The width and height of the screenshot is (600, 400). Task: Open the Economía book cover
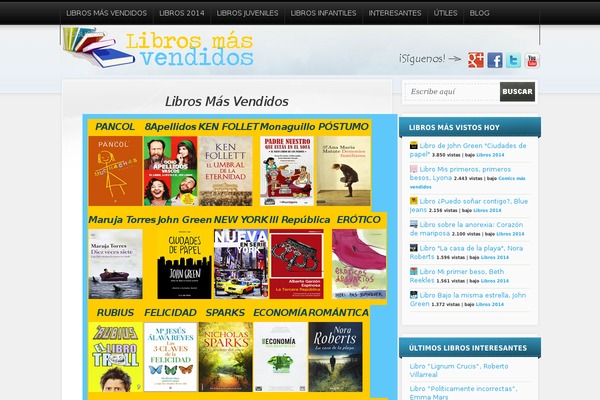[280, 357]
